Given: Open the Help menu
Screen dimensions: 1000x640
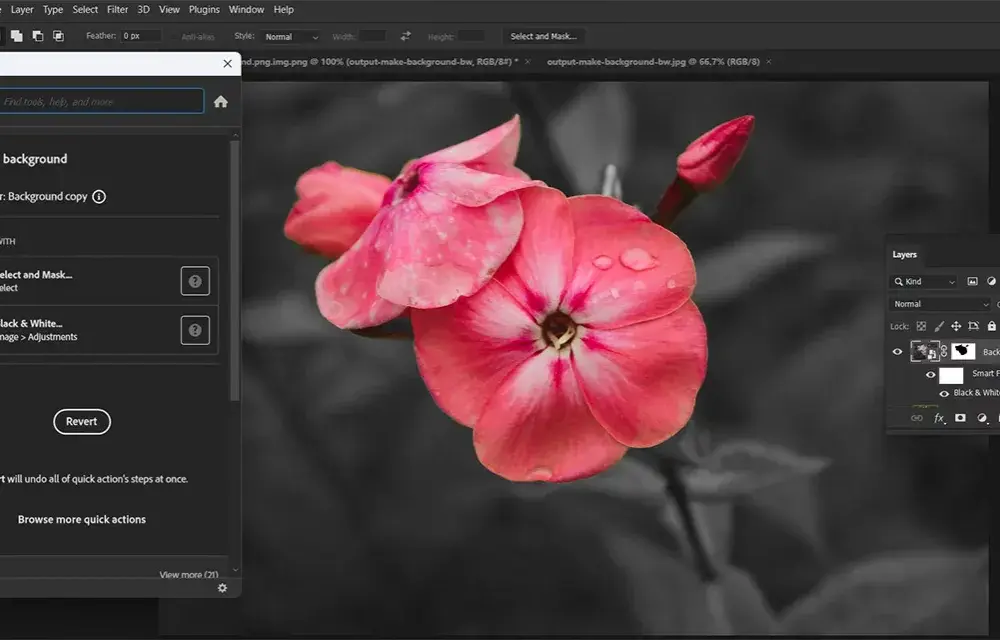Looking at the screenshot, I should click(284, 10).
